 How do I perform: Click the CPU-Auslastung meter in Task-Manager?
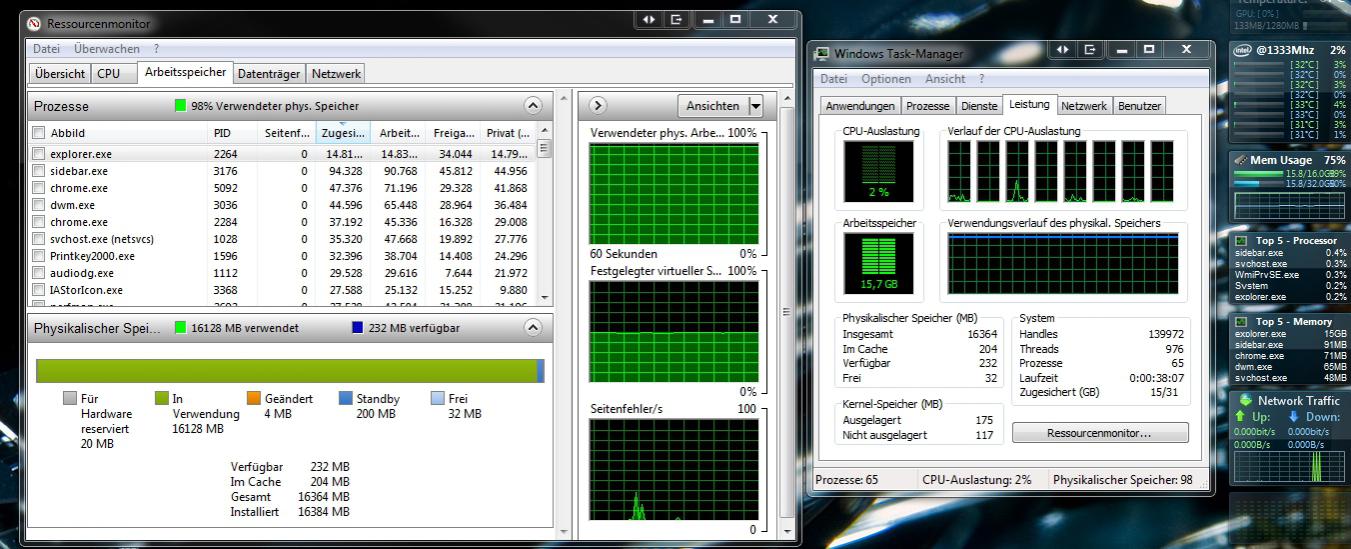878,170
